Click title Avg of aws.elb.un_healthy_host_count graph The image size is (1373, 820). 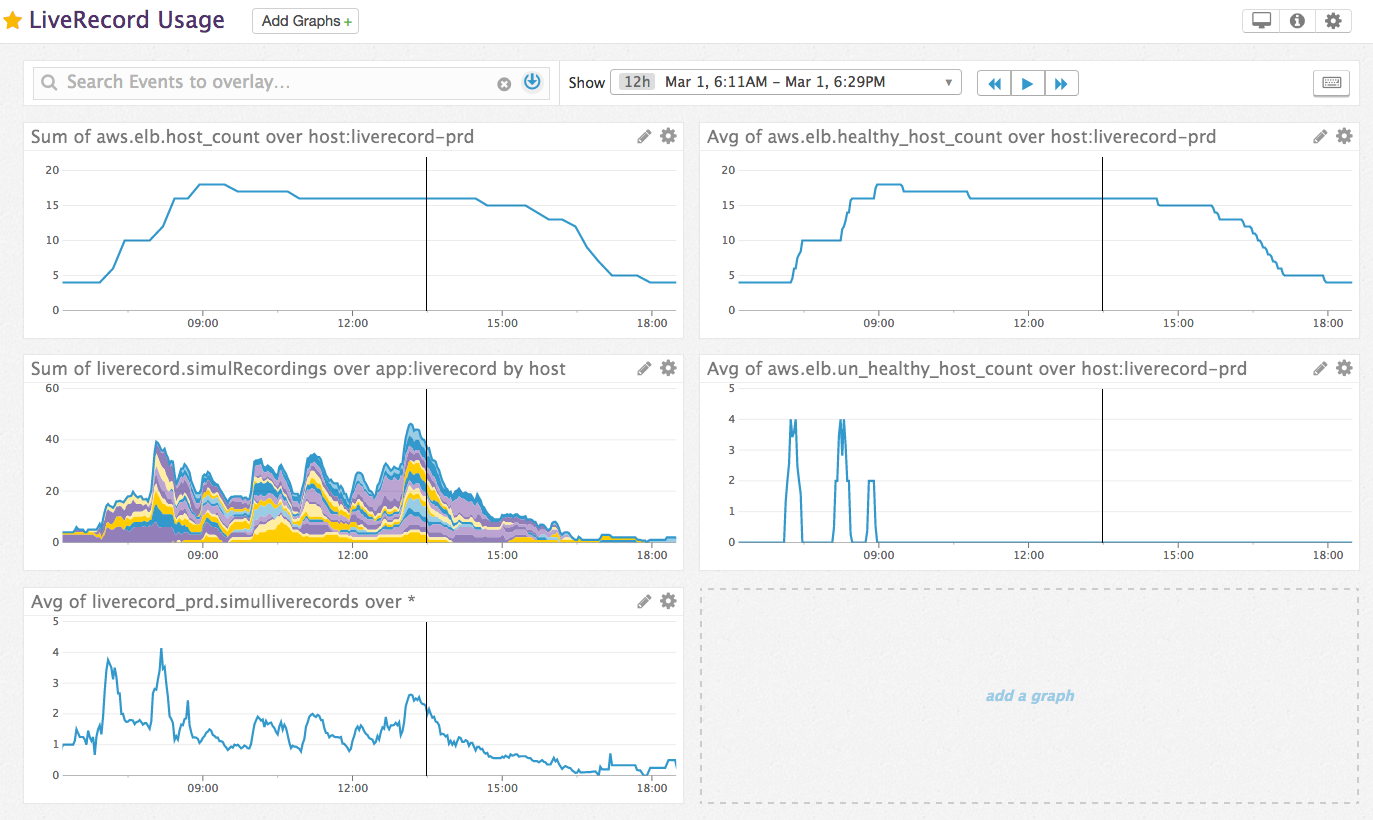977,369
